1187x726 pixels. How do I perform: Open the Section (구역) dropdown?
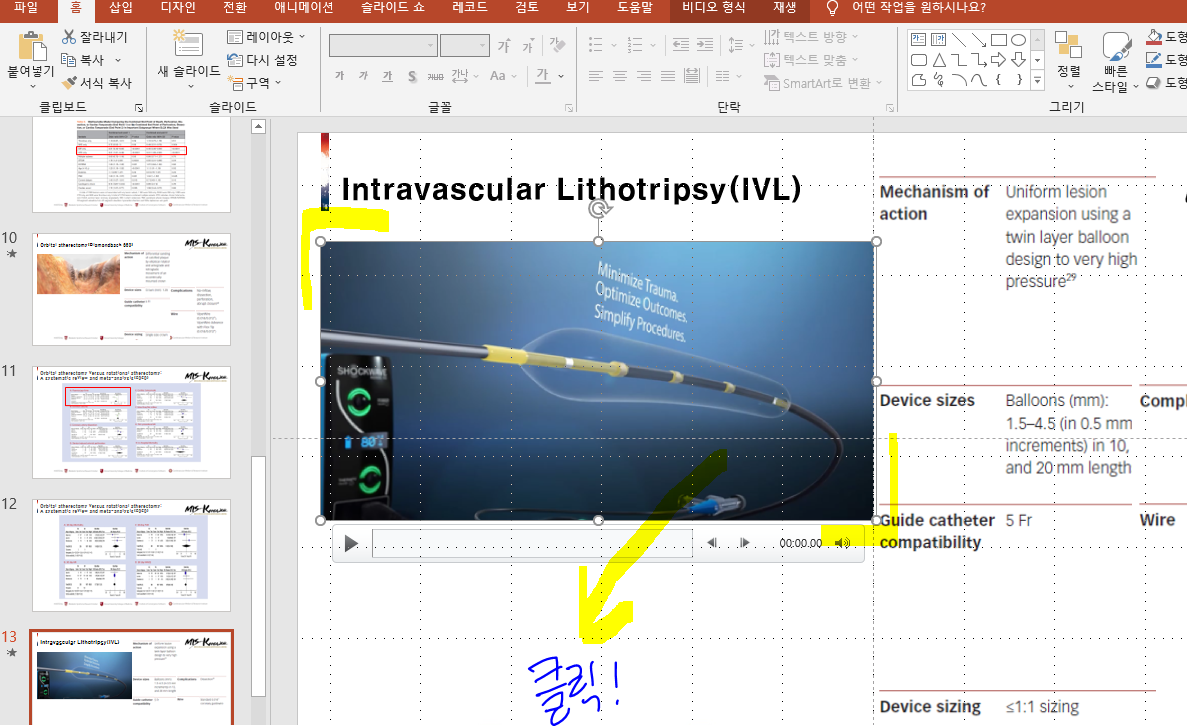[x=254, y=83]
